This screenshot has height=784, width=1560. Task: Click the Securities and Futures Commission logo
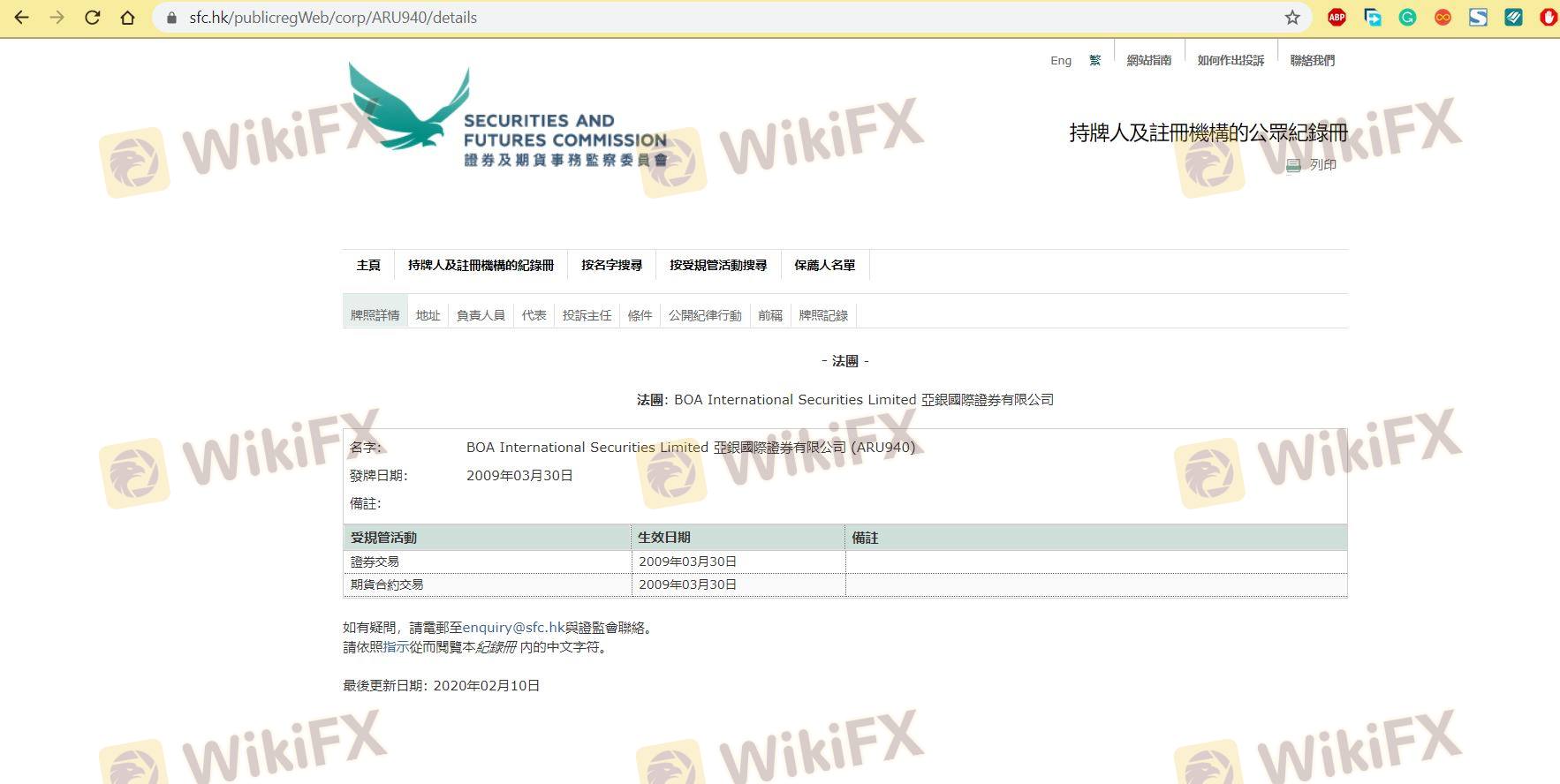(x=507, y=117)
